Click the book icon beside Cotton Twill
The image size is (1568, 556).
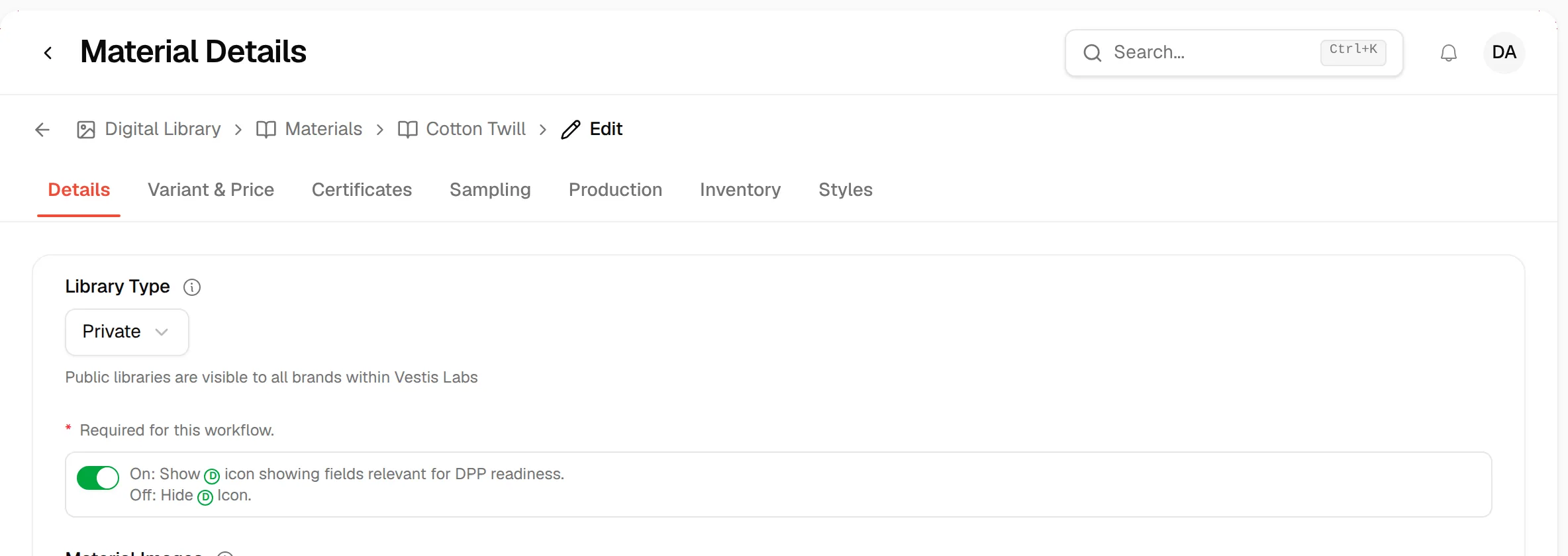coord(408,130)
